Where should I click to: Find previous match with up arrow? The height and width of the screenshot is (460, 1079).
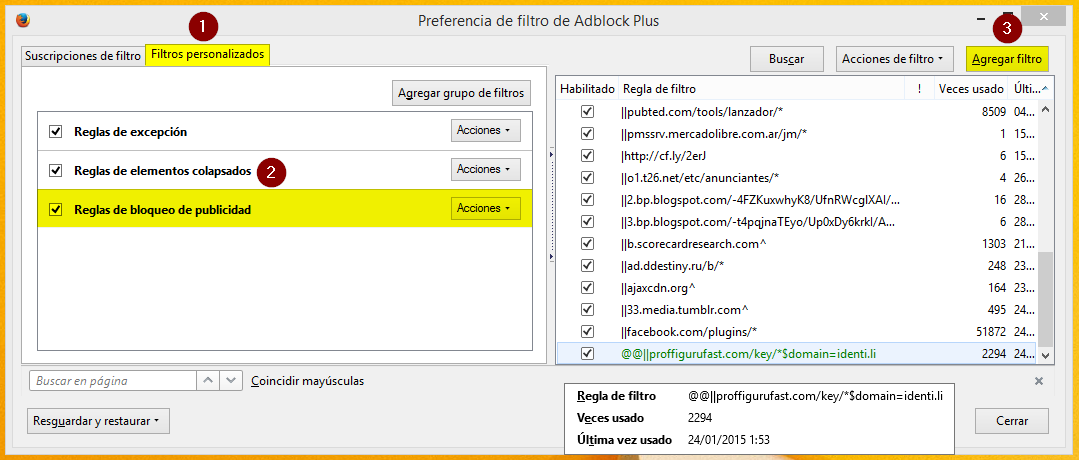208,381
